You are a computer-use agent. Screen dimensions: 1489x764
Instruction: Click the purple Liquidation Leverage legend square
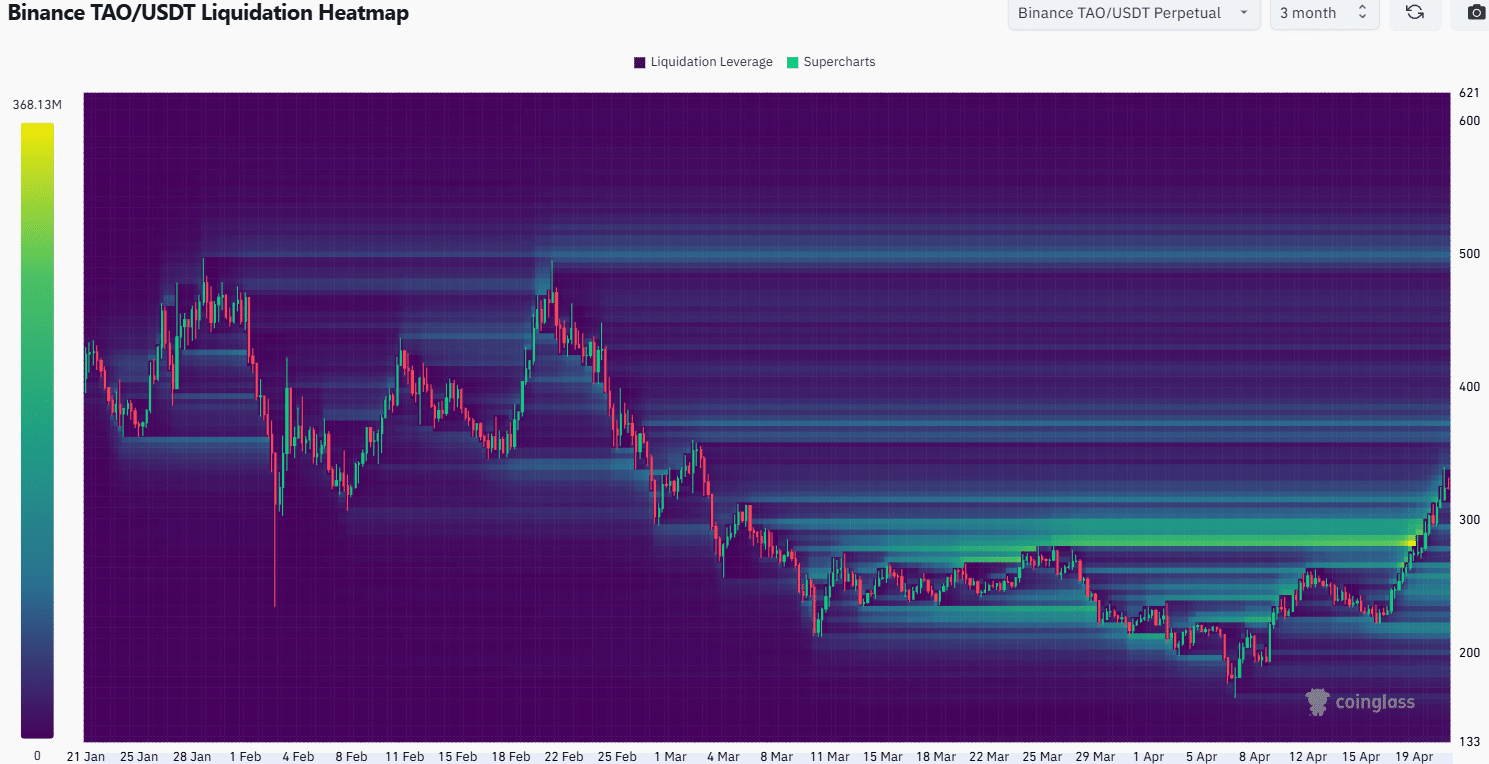point(640,62)
